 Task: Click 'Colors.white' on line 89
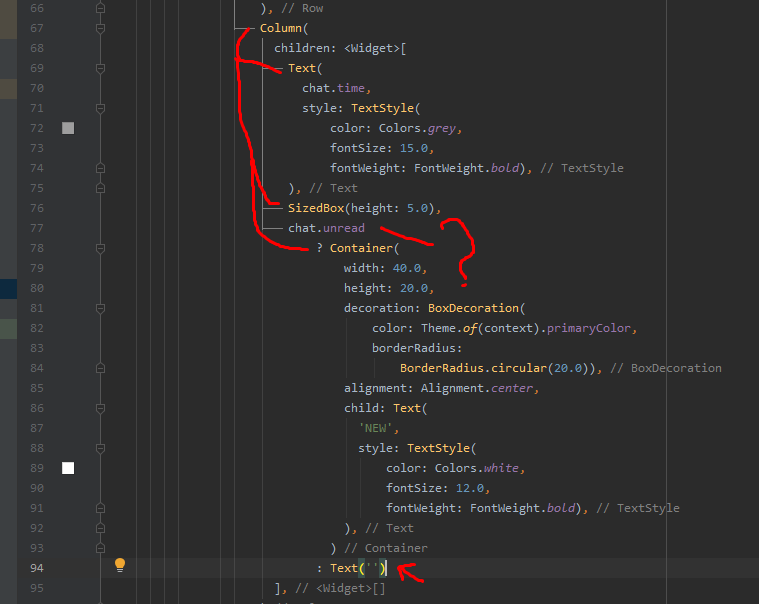(477, 468)
